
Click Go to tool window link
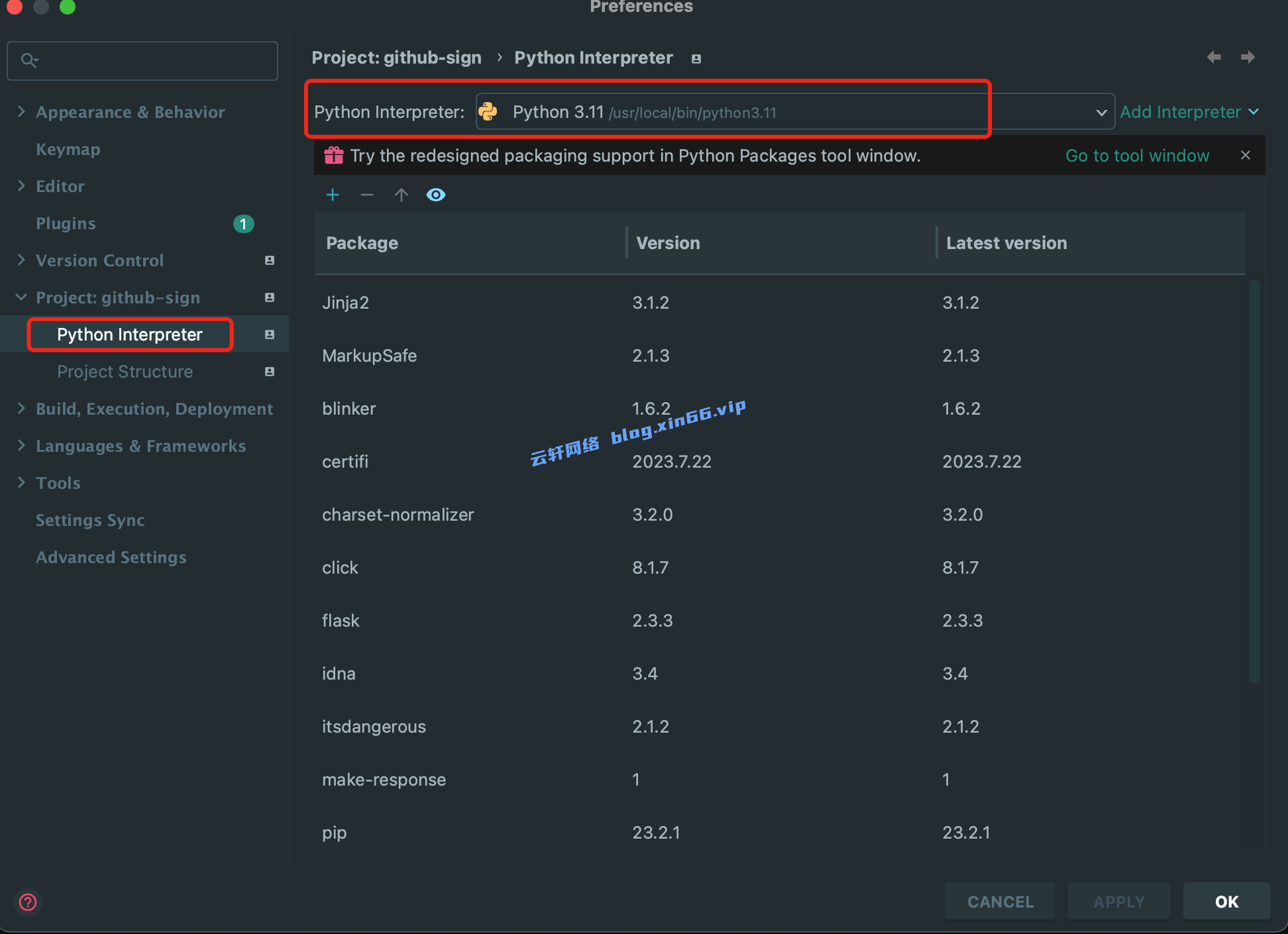tap(1138, 156)
